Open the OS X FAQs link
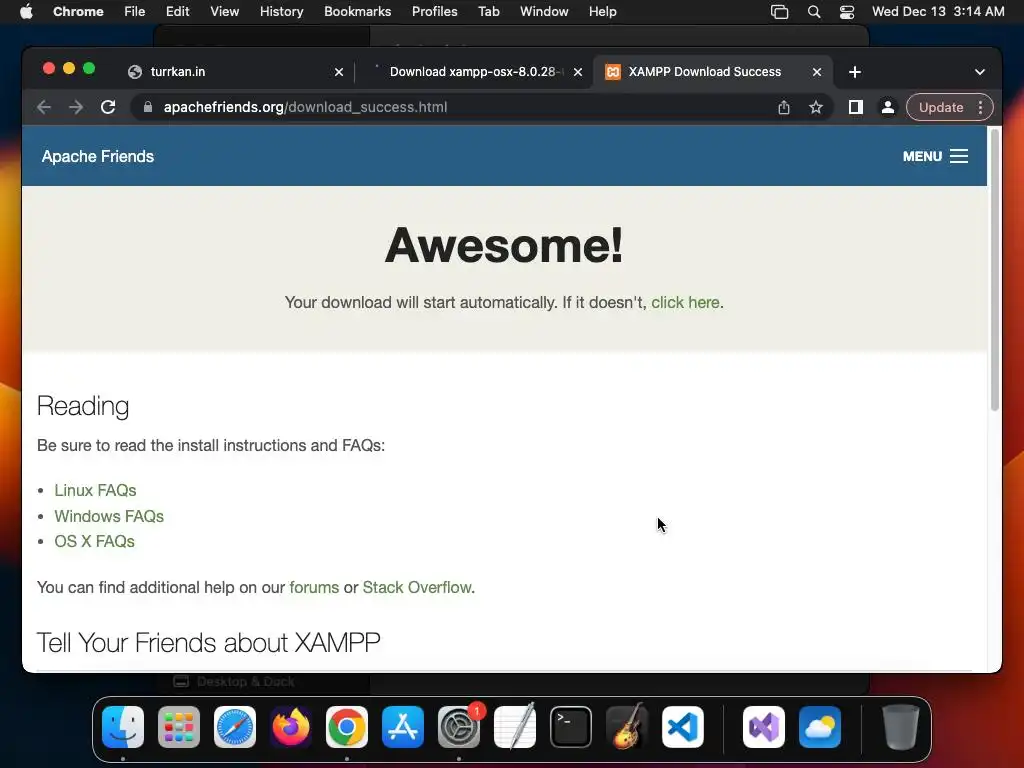Viewport: 1024px width, 768px height. pyautogui.click(x=95, y=541)
